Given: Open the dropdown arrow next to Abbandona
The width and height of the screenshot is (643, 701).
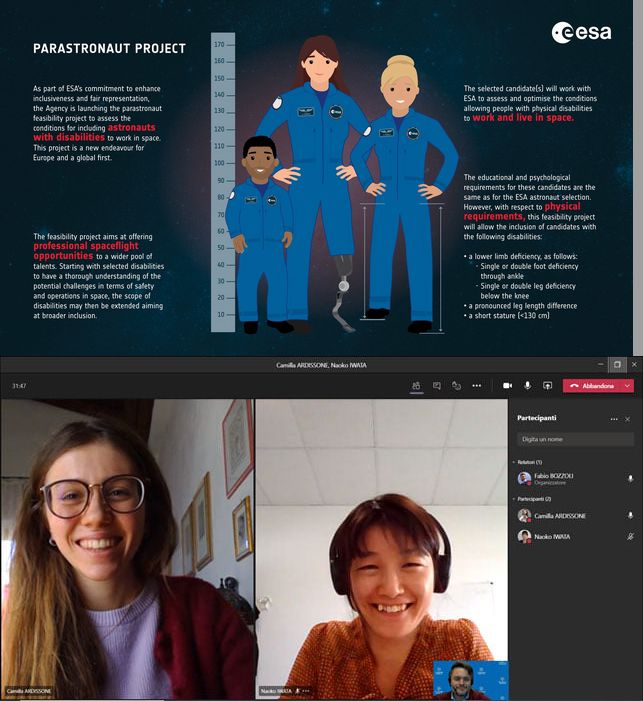Looking at the screenshot, I should pyautogui.click(x=628, y=385).
